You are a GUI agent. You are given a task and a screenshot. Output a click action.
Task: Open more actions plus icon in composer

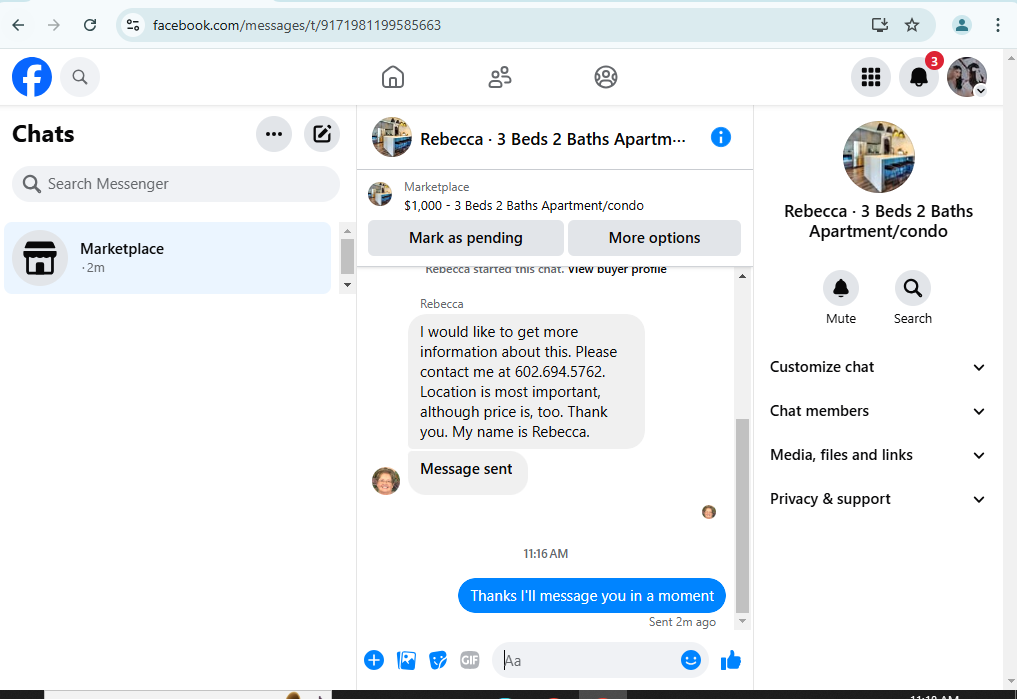click(374, 660)
